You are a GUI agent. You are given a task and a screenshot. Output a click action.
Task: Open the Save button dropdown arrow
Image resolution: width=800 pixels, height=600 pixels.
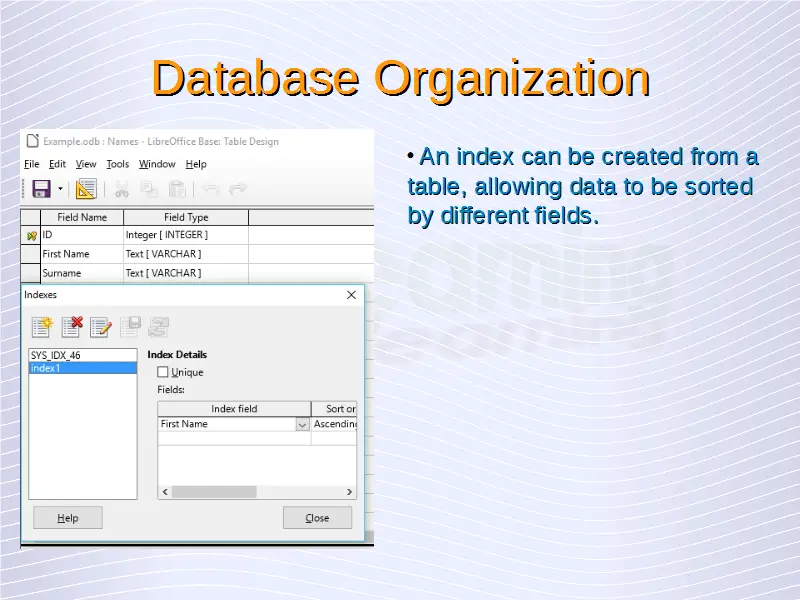pyautogui.click(x=60, y=189)
